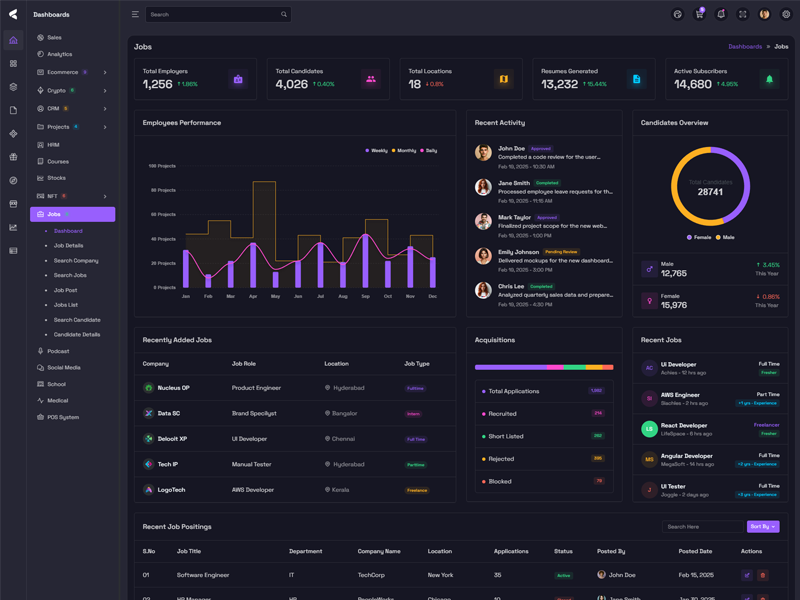Delete the Software Engineer job posting
Screen dimensions: 800x600
coord(763,575)
